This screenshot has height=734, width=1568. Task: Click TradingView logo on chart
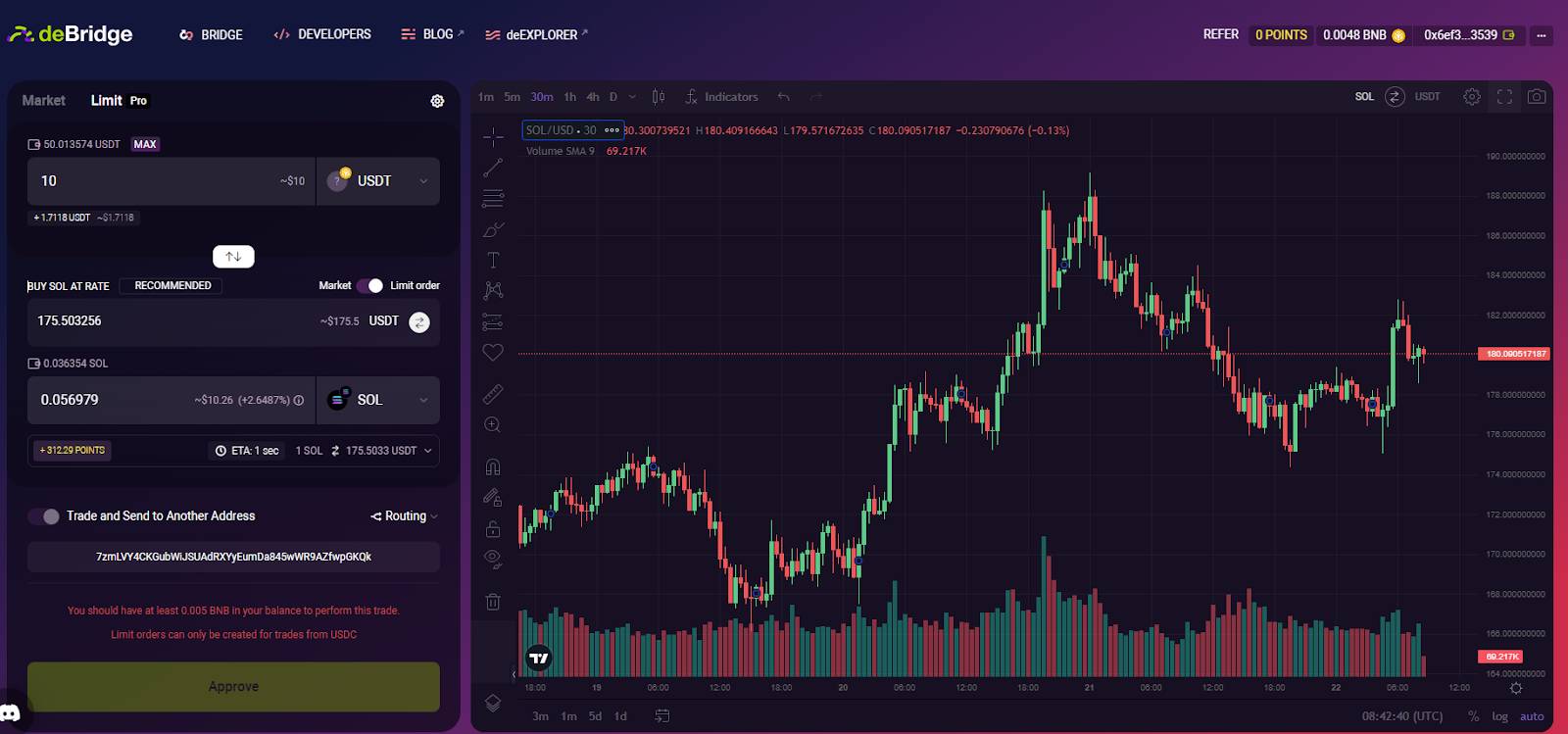pyautogui.click(x=539, y=658)
